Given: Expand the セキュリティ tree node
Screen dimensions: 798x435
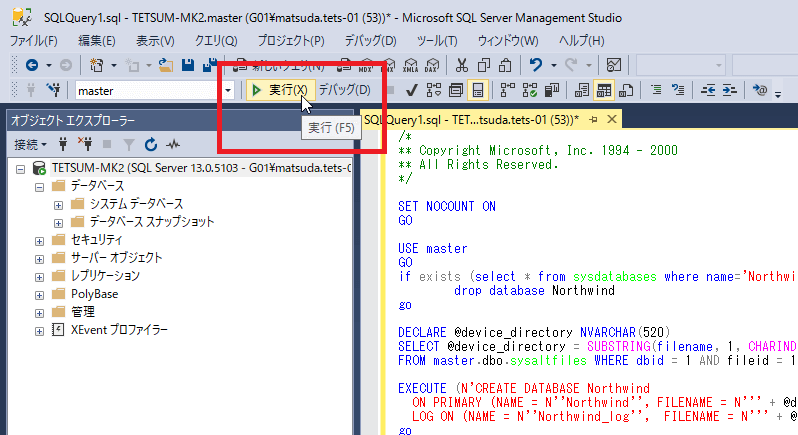Looking at the screenshot, I should (40, 240).
